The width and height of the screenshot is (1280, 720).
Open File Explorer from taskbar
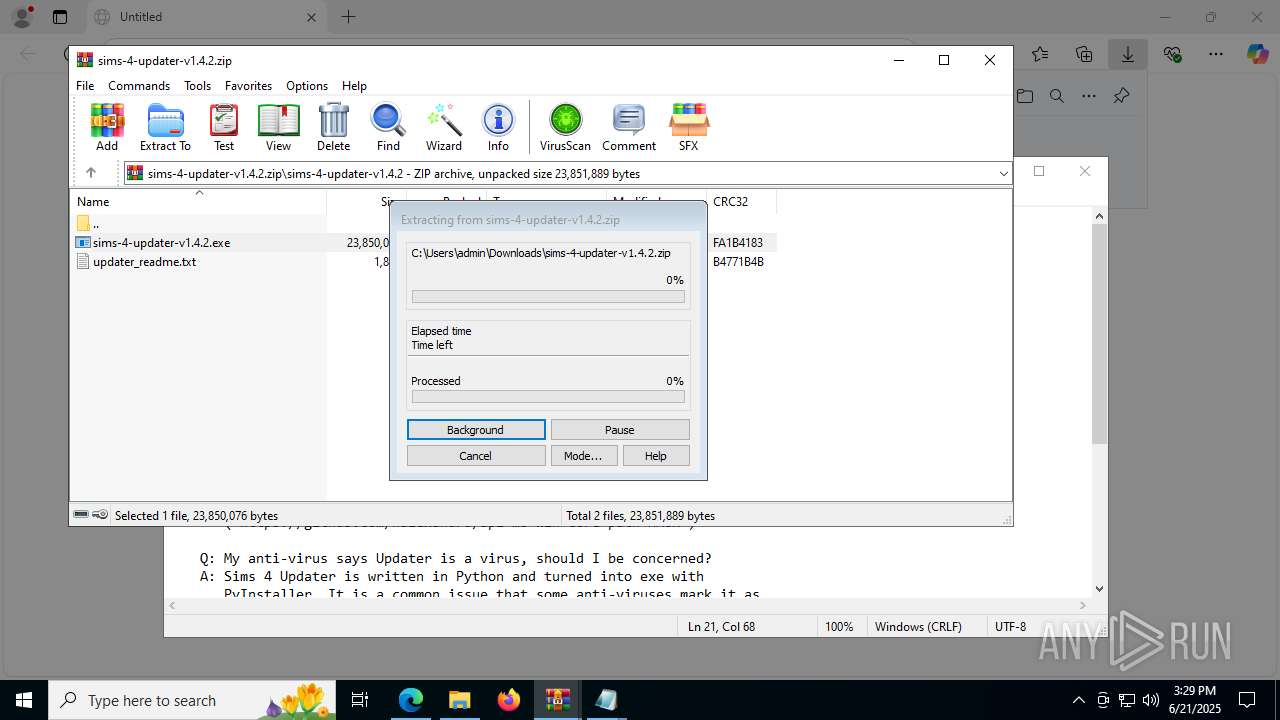click(x=460, y=700)
